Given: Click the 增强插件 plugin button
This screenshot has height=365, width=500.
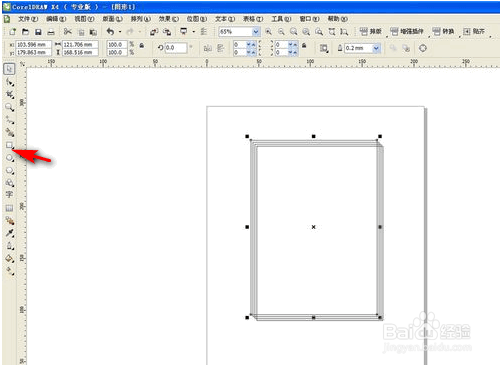Looking at the screenshot, I should (x=407, y=32).
